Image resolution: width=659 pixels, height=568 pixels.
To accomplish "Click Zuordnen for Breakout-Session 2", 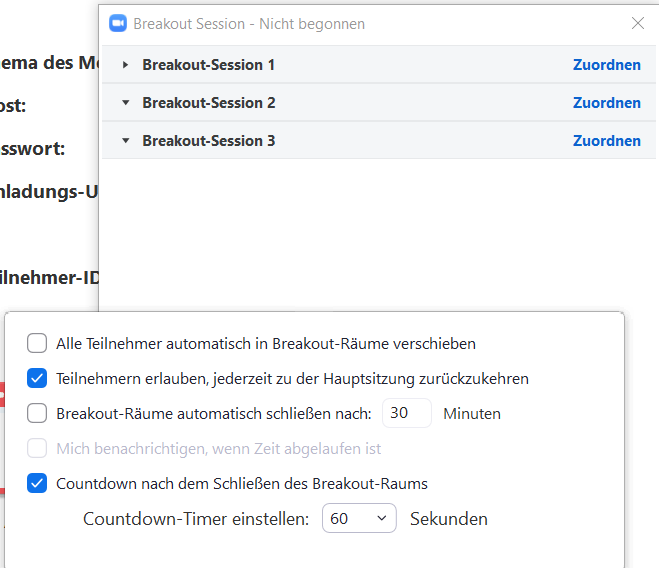I will (x=606, y=103).
